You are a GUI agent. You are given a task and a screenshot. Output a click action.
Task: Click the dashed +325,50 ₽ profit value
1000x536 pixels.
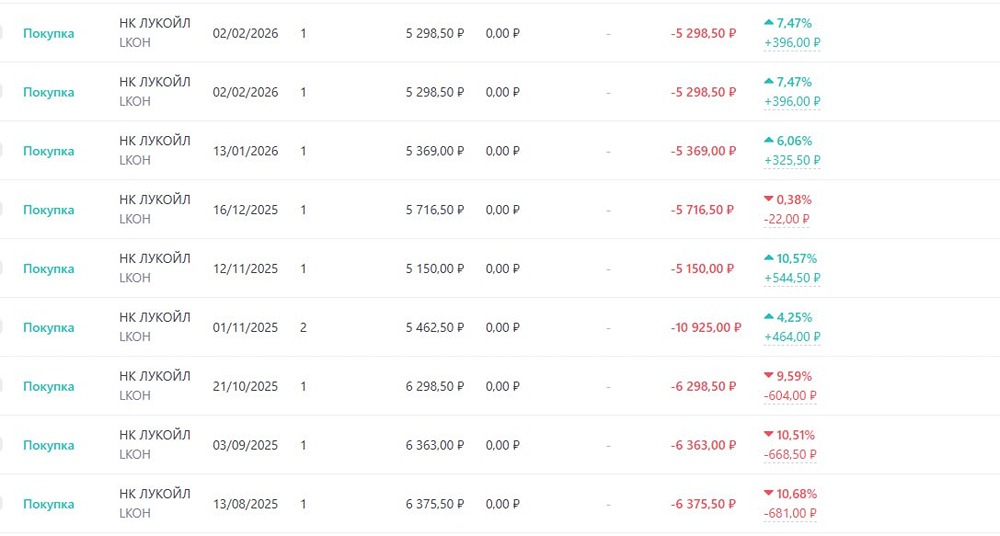(791, 160)
